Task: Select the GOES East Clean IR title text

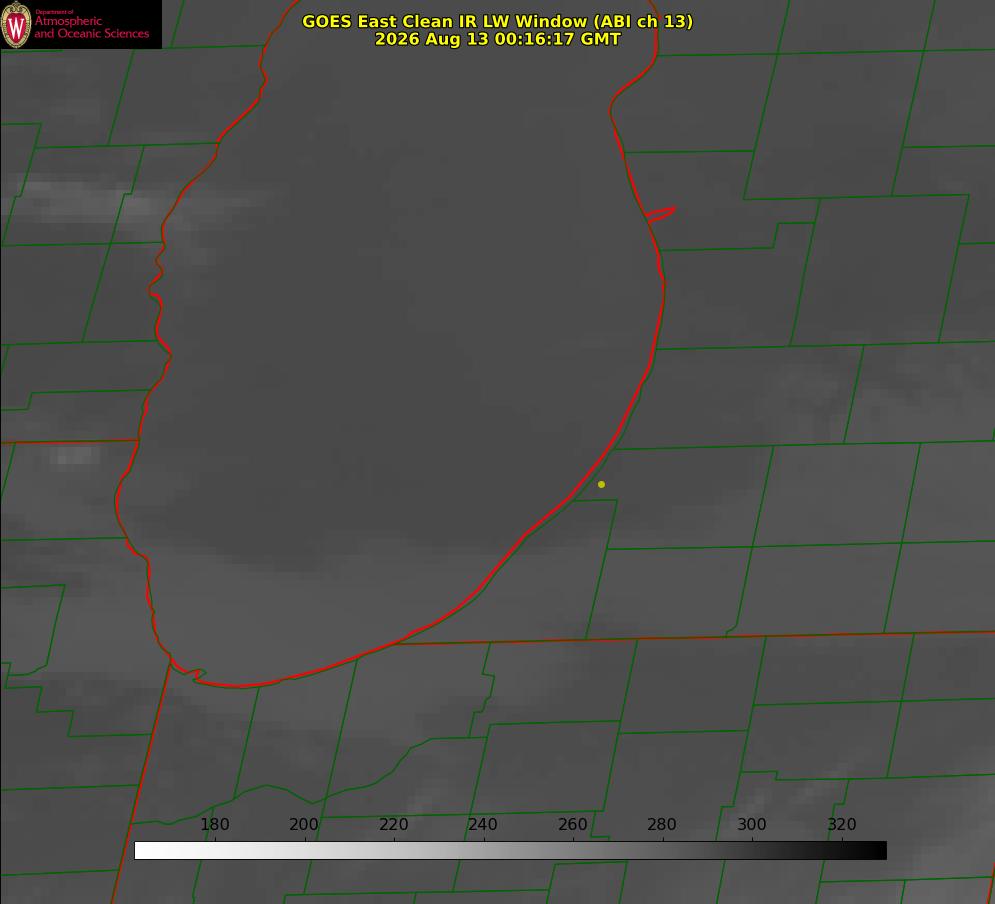Action: click(x=498, y=21)
